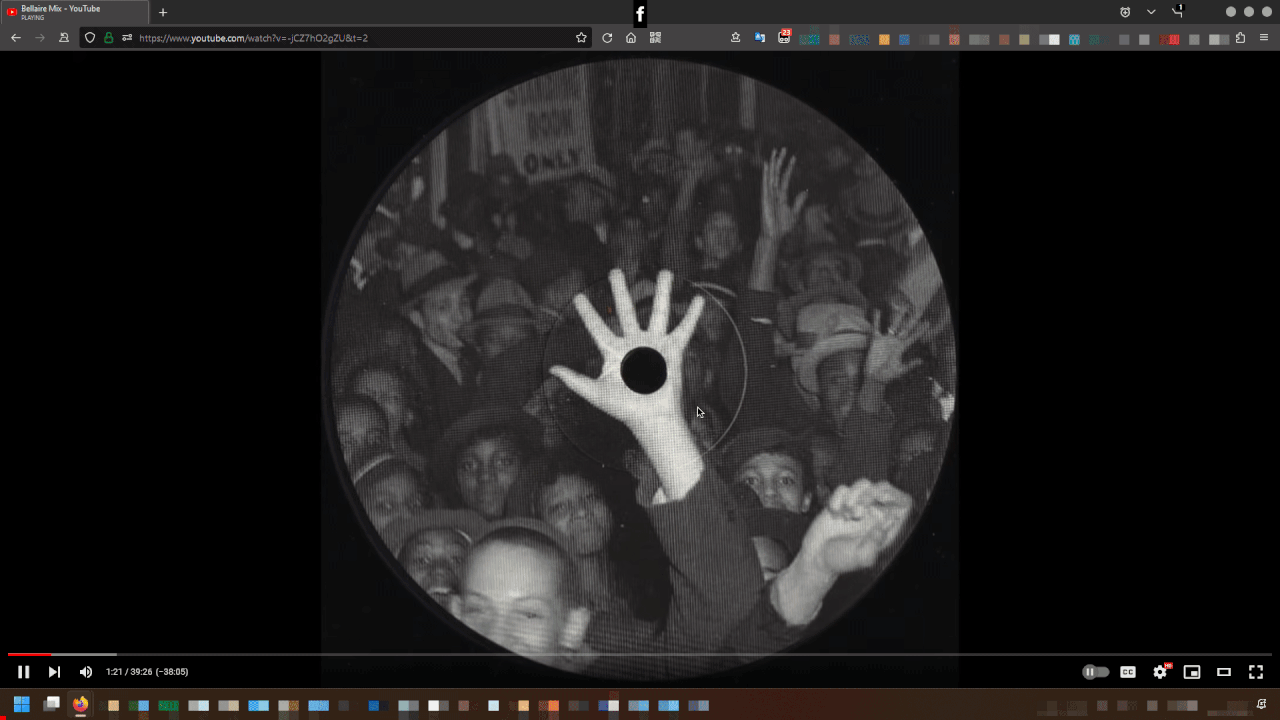Open a new browser tab

[x=163, y=12]
